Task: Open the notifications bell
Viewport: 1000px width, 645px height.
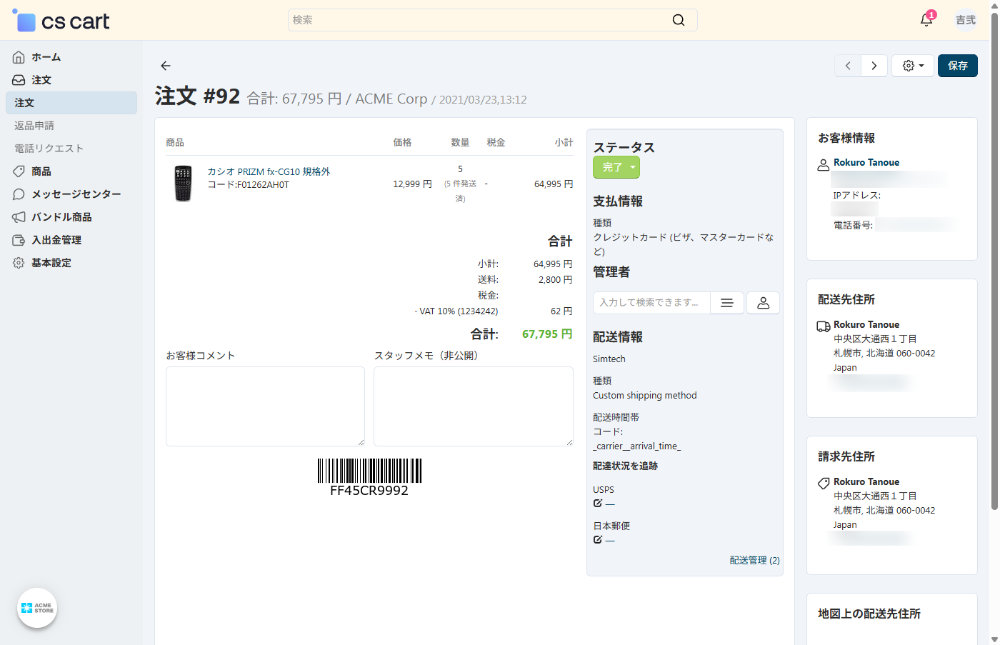Action: (x=926, y=20)
